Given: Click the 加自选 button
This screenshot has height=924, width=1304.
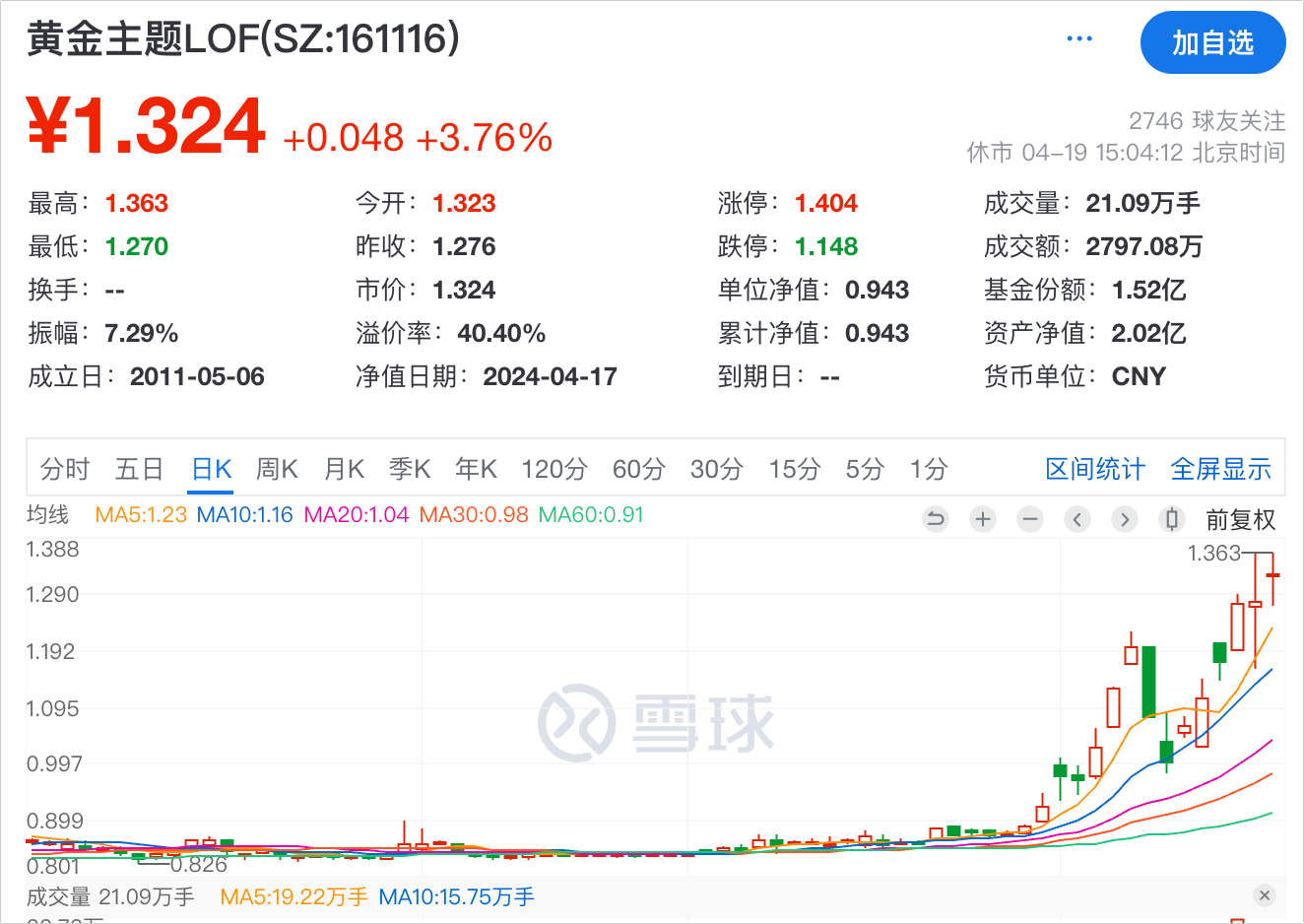Looking at the screenshot, I should coord(1212,43).
